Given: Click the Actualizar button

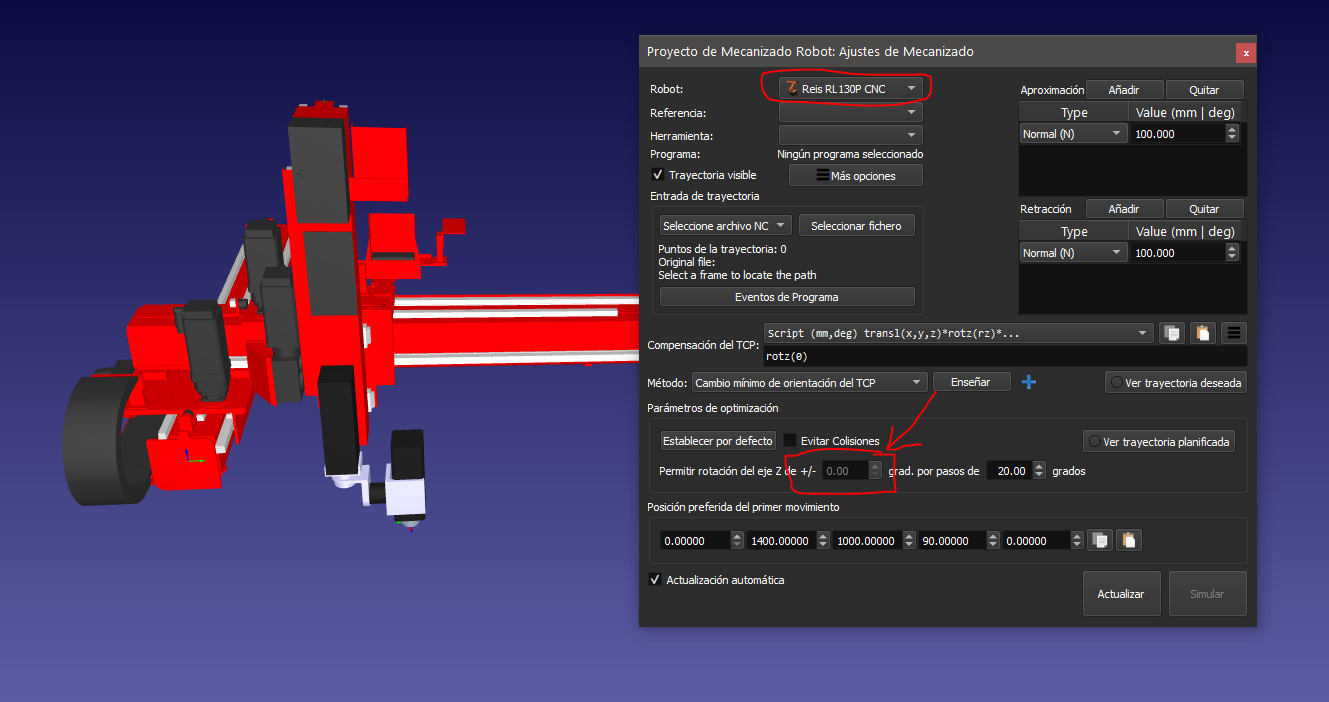Looking at the screenshot, I should 1120,594.
